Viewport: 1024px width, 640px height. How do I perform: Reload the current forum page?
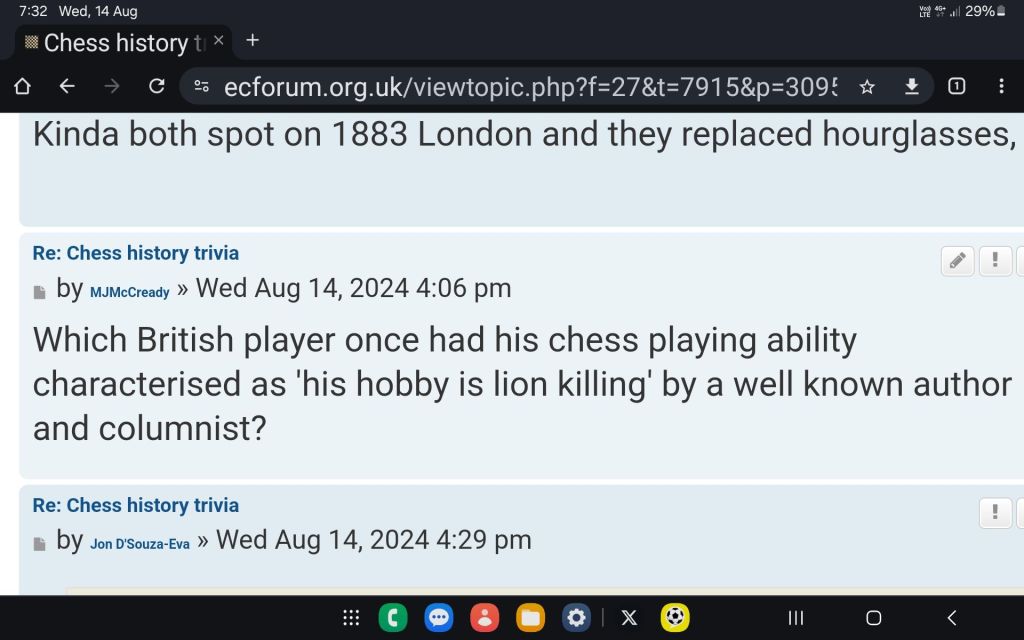(156, 87)
